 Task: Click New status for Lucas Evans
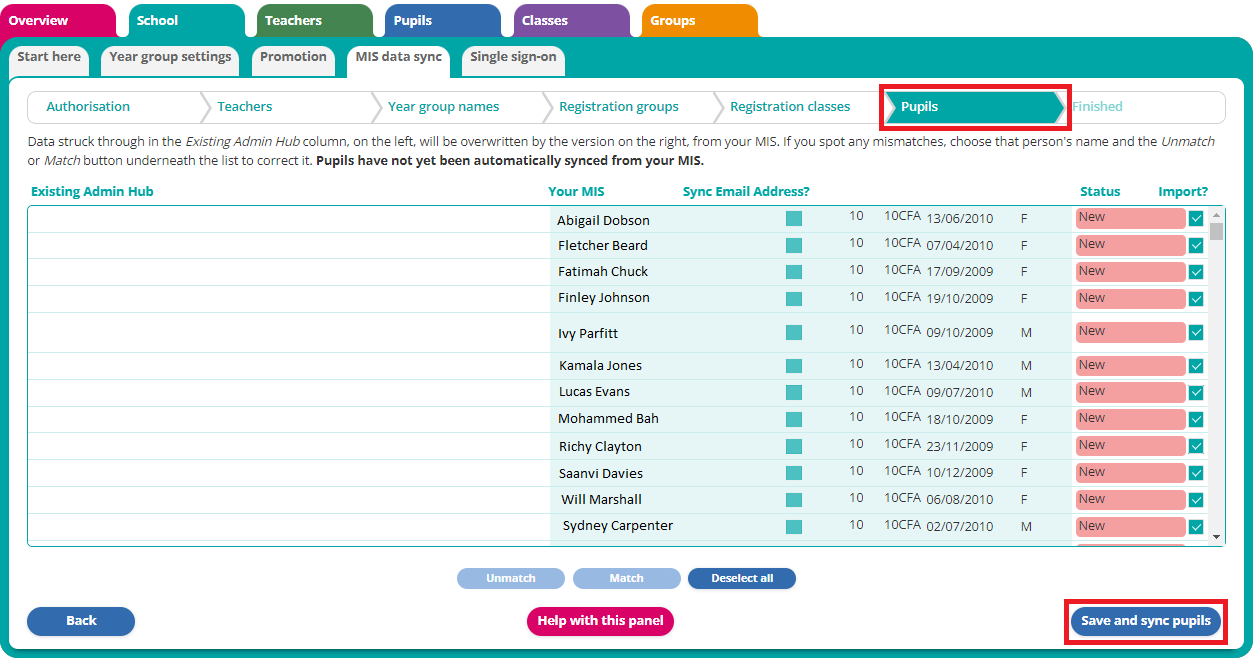(1130, 392)
